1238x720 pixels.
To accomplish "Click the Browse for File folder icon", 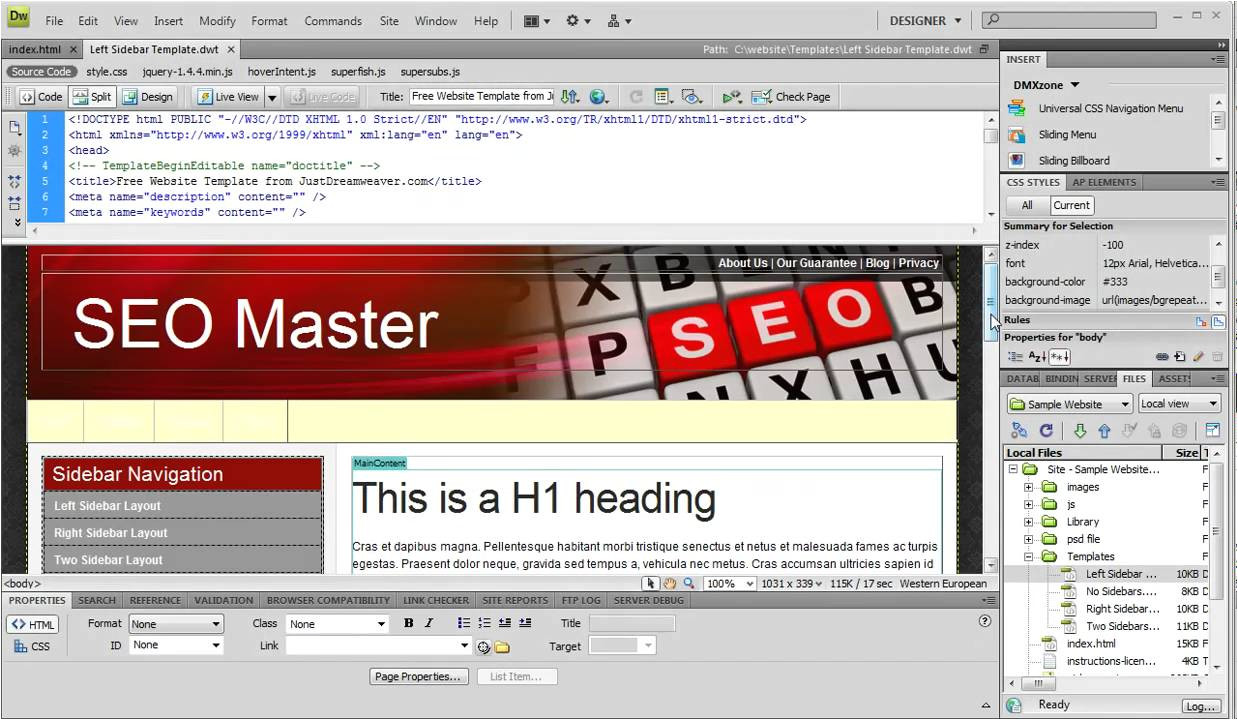I will [x=502, y=647].
